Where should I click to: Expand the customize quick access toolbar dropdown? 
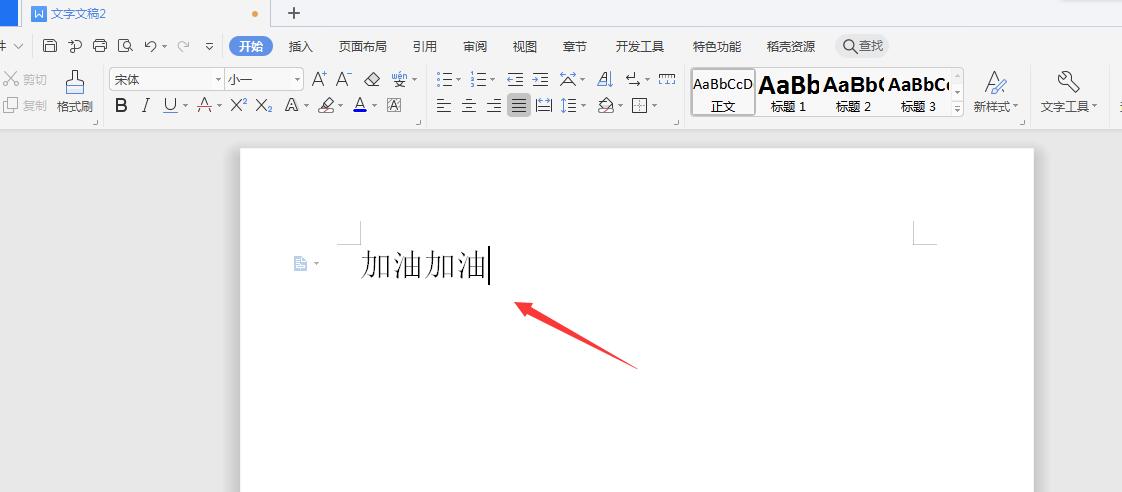209,46
